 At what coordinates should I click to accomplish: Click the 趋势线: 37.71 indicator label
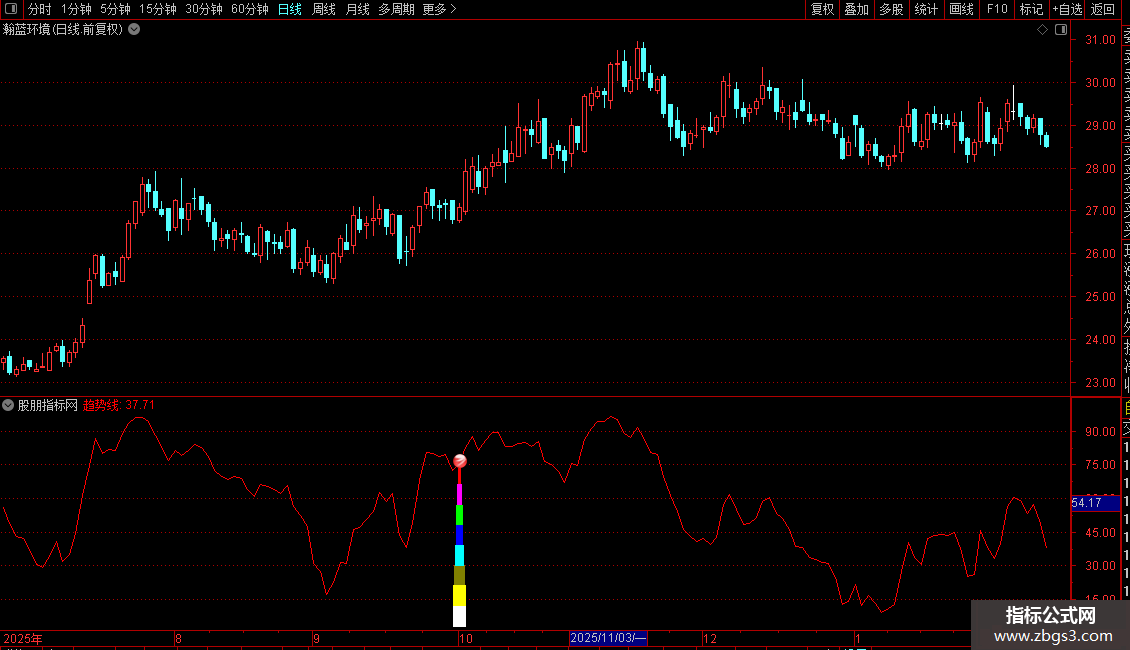(119, 405)
